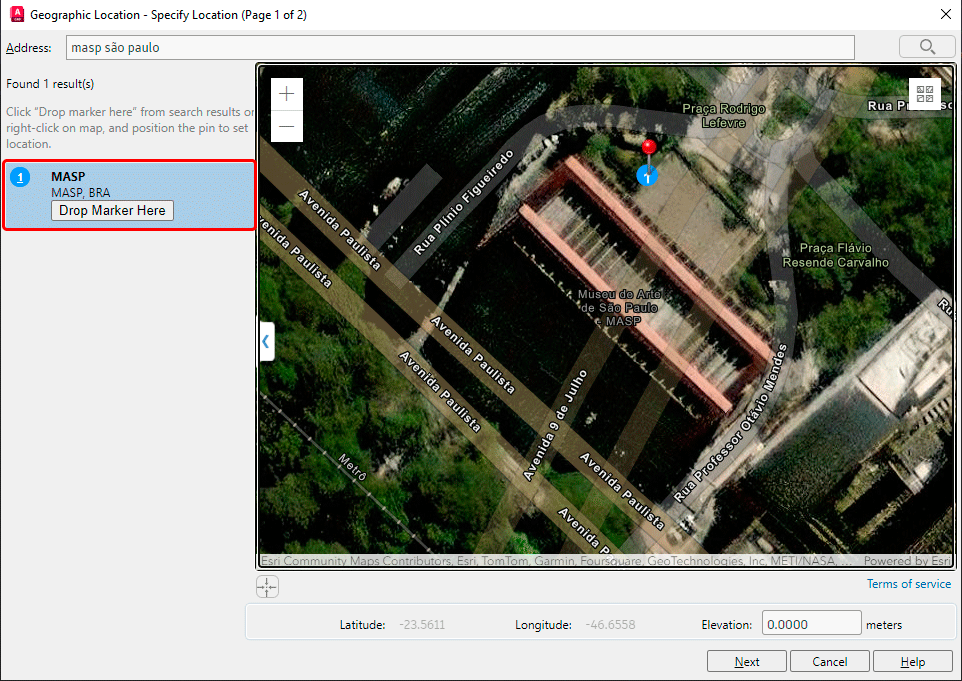This screenshot has height=681, width=962.
Task: Collapse the results panel with the left chevron
Action: point(266,341)
